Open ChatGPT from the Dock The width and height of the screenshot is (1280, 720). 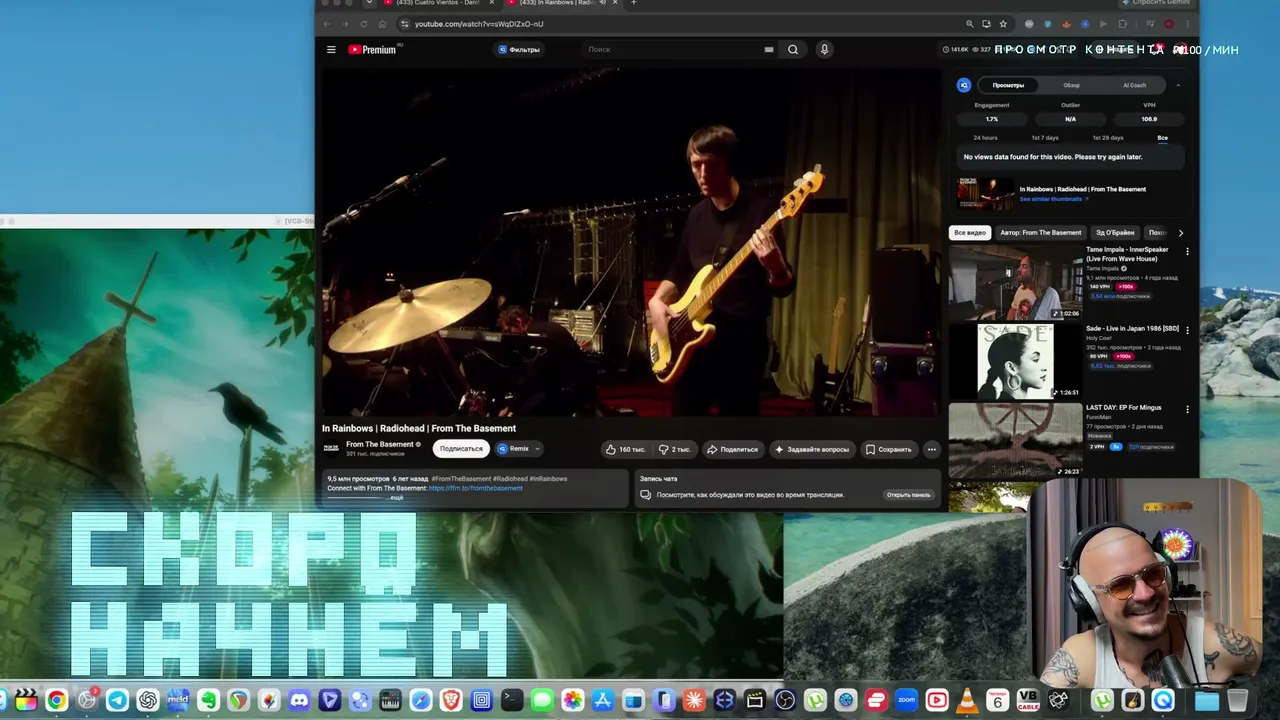(148, 700)
